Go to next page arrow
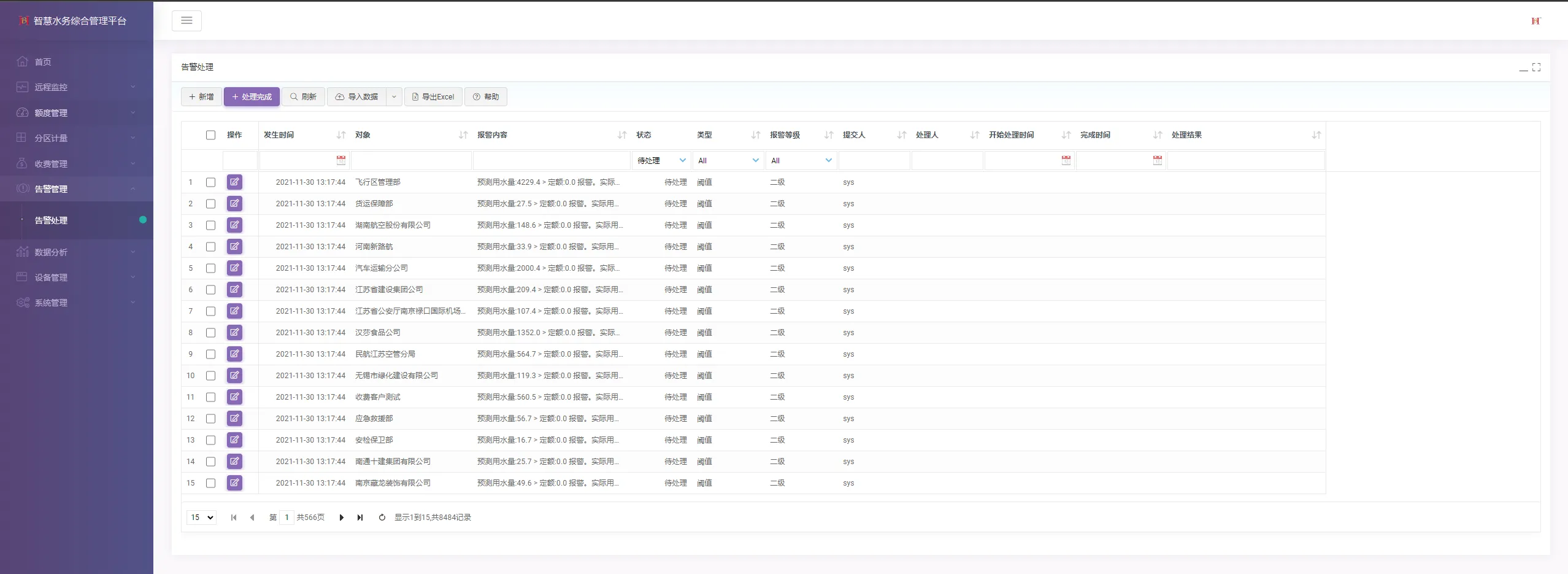This screenshot has height=574, width=1568. (x=342, y=518)
